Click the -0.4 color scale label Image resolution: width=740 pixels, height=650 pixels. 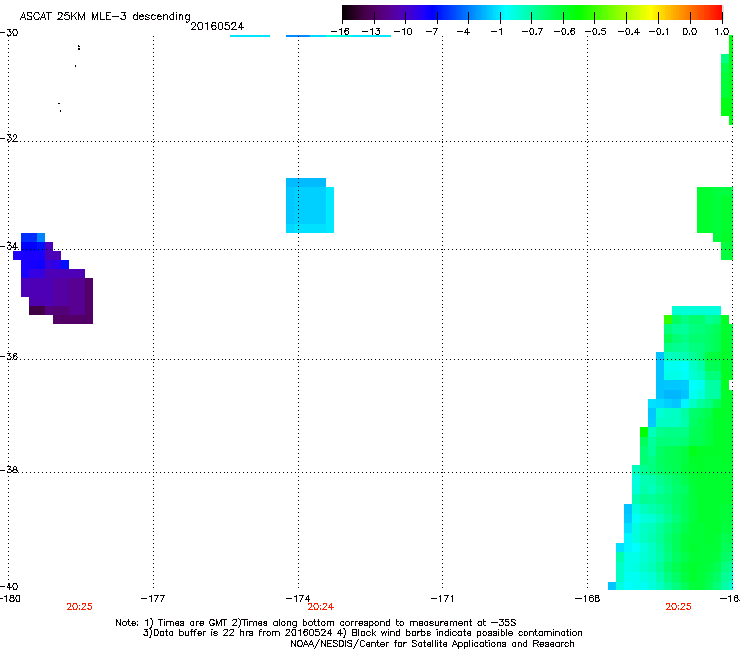pos(629,32)
